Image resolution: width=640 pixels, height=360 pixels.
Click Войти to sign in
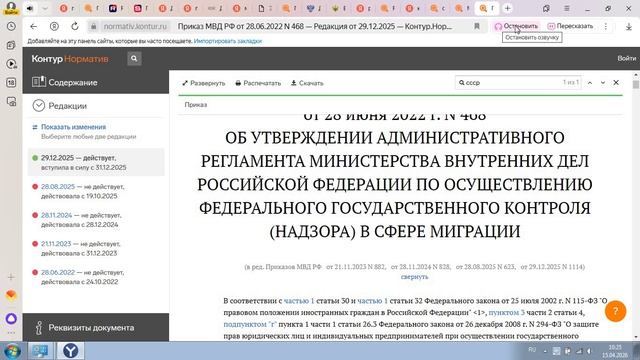[x=626, y=58]
